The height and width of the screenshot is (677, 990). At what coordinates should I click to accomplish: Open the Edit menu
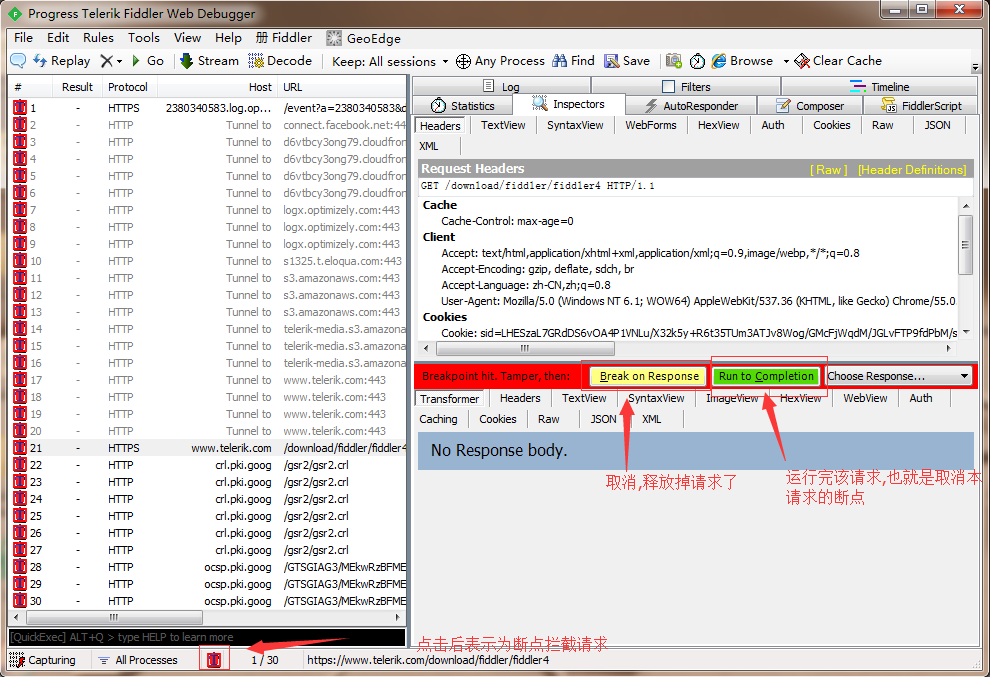57,38
